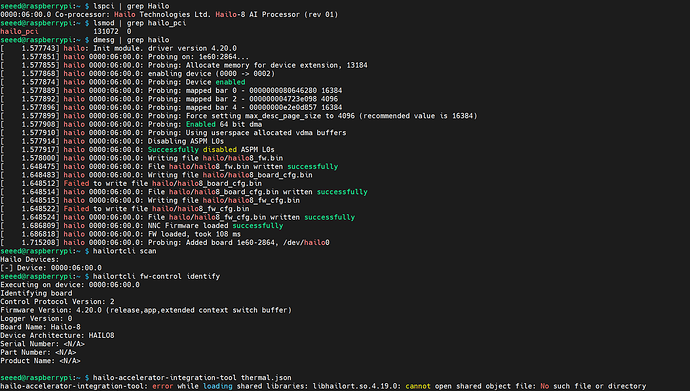Click the 'lspci | grep Hailo' command

tap(131, 6)
